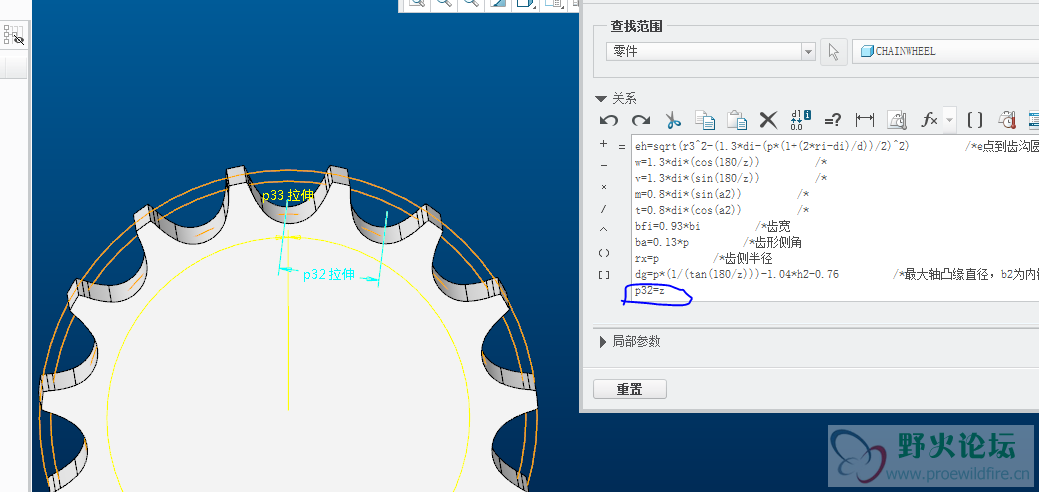
Task: Insert caret power operator
Action: 603,229
